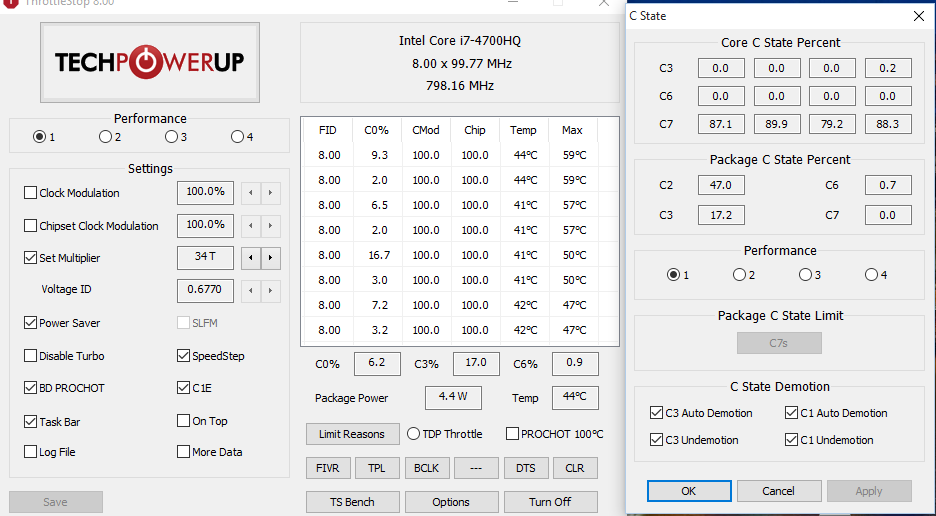936x516 pixels.
Task: Confirm C State dialog with OK
Action: point(689,491)
